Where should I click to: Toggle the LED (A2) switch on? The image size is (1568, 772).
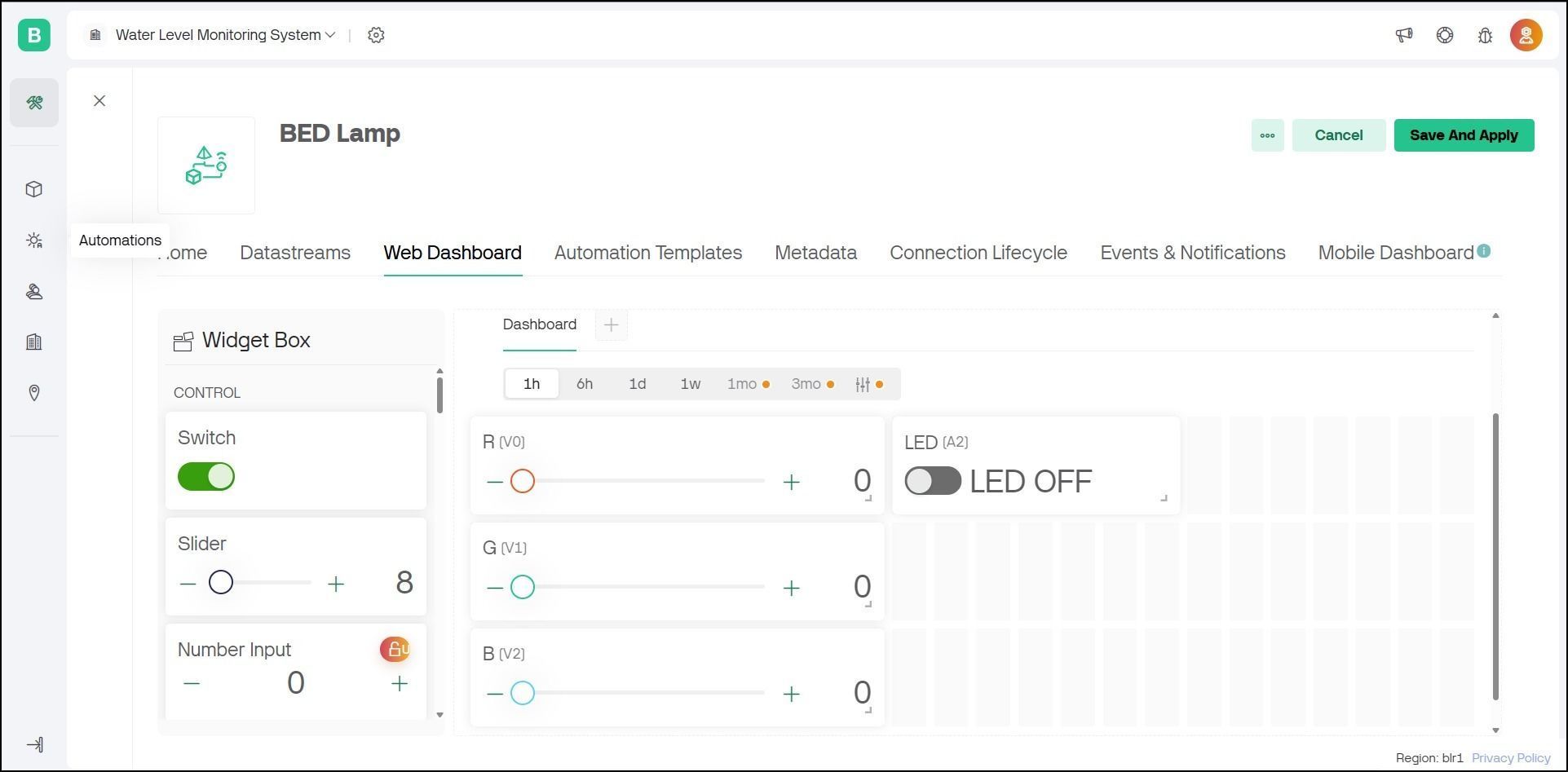[933, 481]
